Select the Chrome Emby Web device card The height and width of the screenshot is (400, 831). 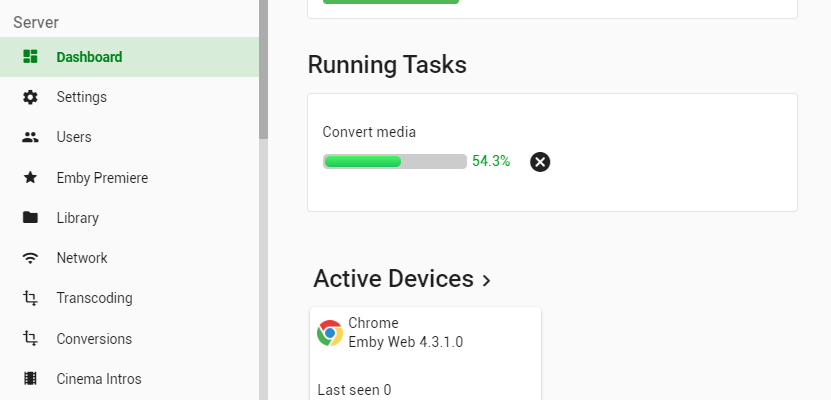(x=425, y=355)
